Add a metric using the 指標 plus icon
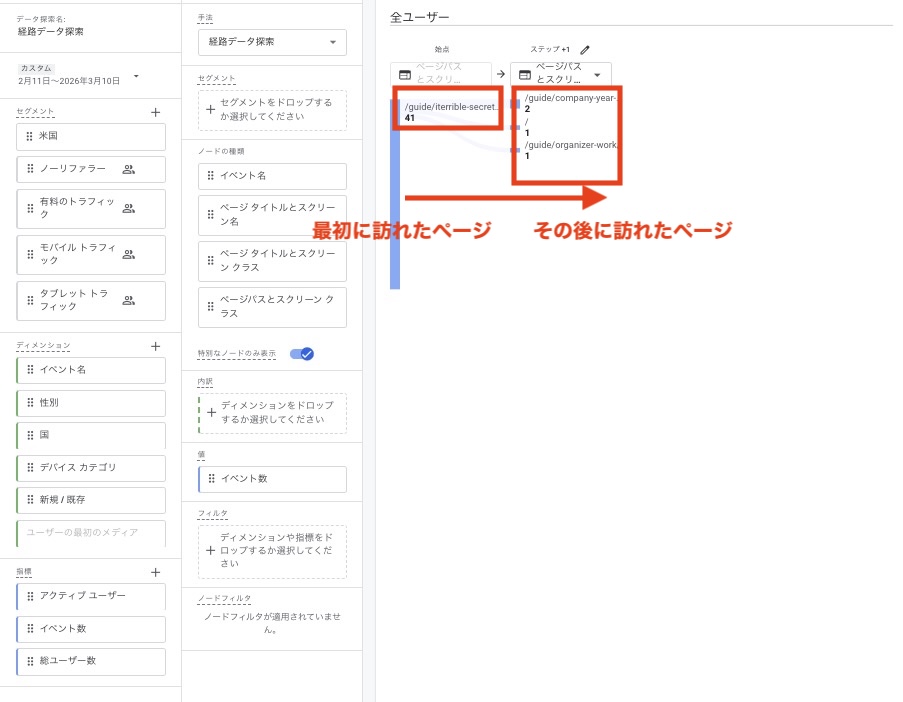Viewport: 903px width, 702px height. click(x=155, y=572)
